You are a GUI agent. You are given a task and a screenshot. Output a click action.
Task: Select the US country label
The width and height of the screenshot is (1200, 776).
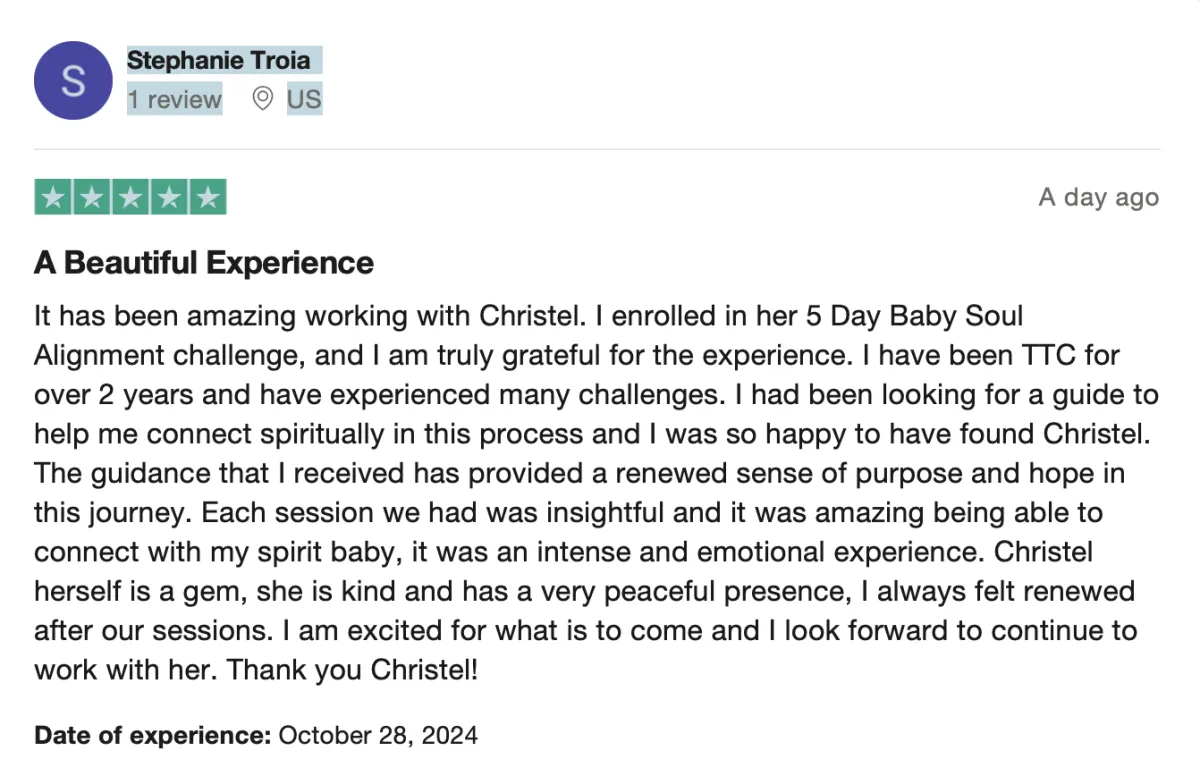tap(304, 99)
